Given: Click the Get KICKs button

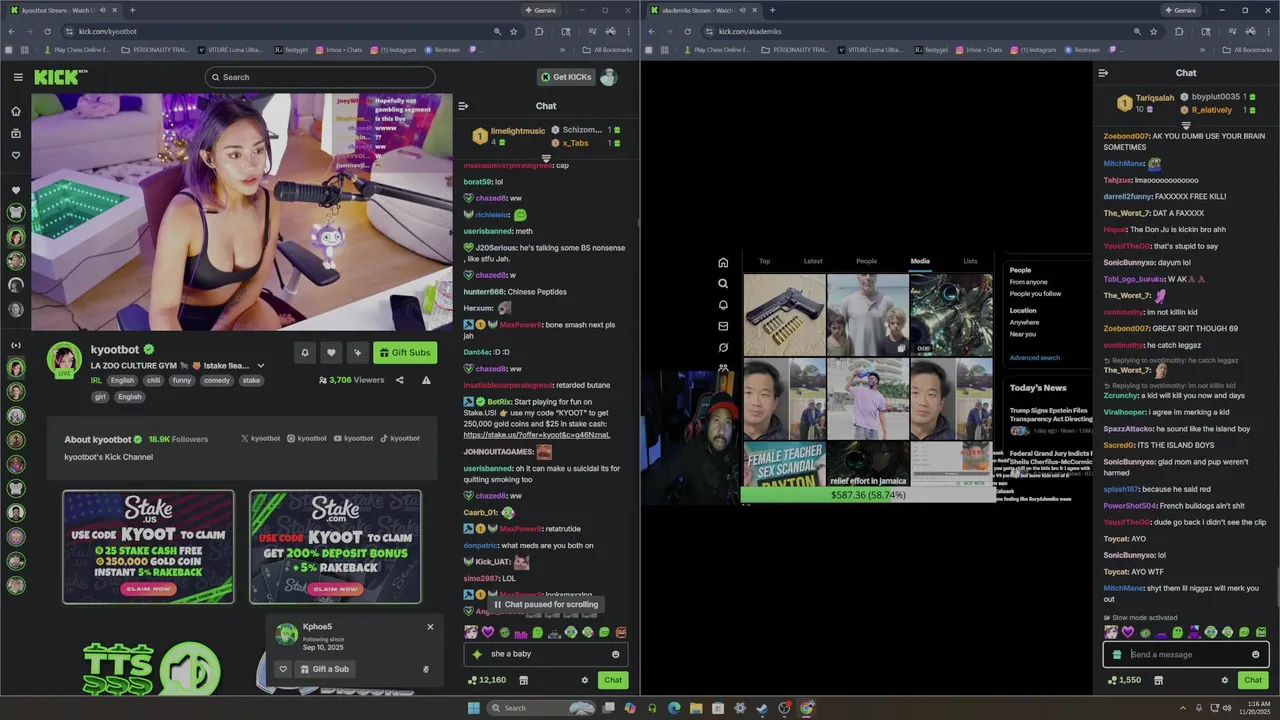Looking at the screenshot, I should click(x=565, y=77).
